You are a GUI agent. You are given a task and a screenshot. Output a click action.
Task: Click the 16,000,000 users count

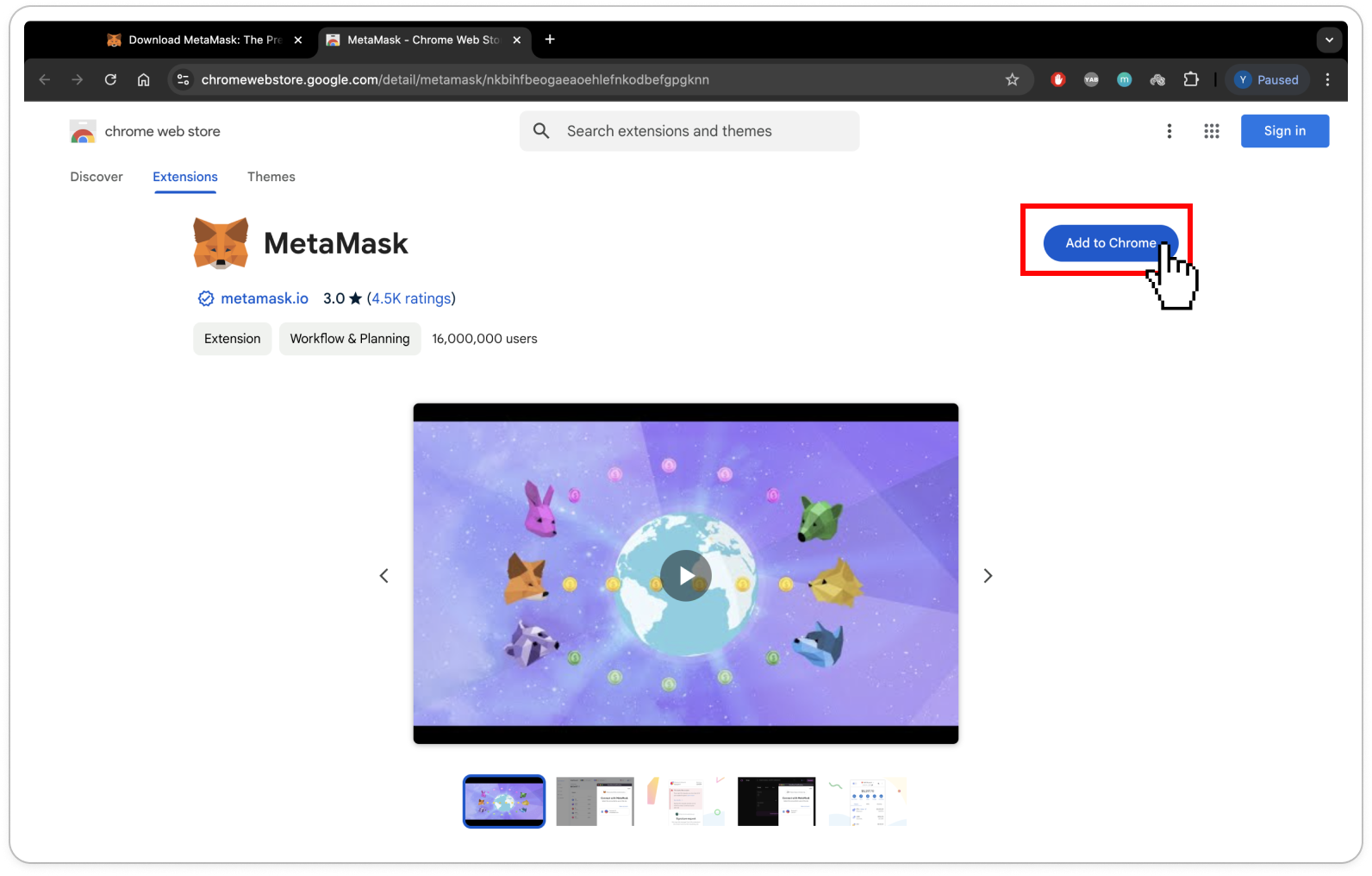[x=484, y=339]
